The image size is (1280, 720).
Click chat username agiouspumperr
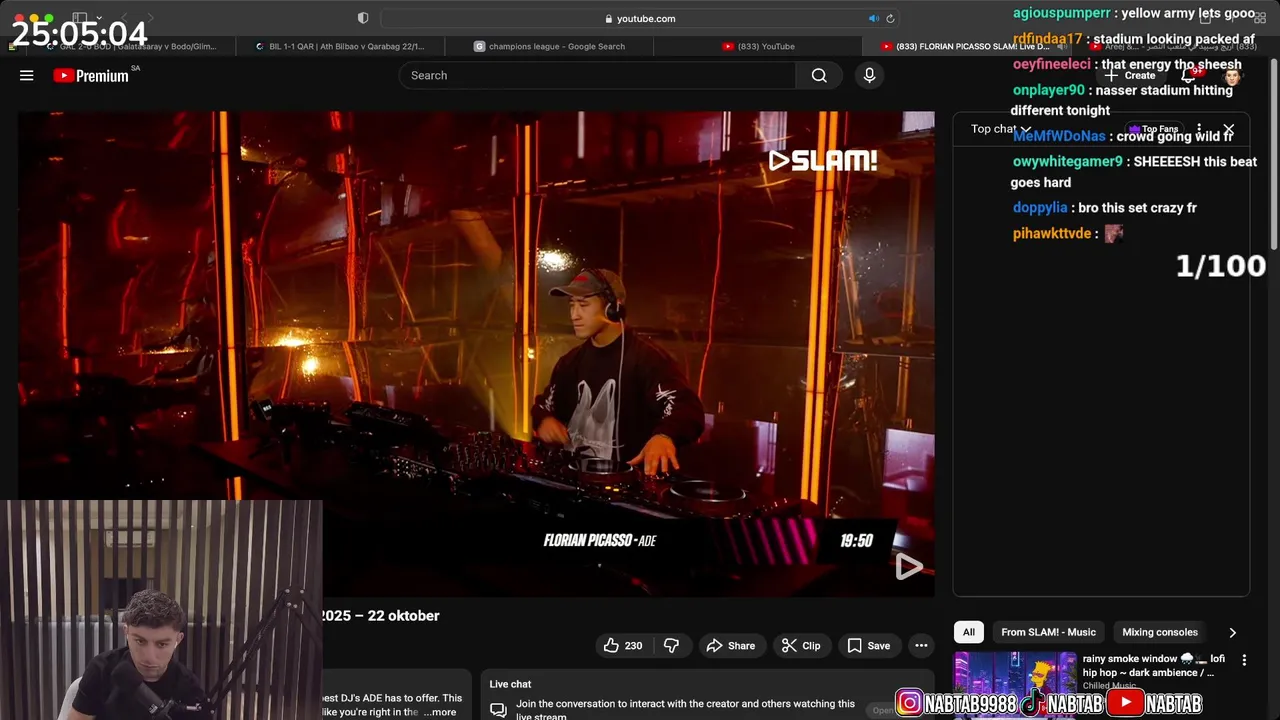[1062, 13]
